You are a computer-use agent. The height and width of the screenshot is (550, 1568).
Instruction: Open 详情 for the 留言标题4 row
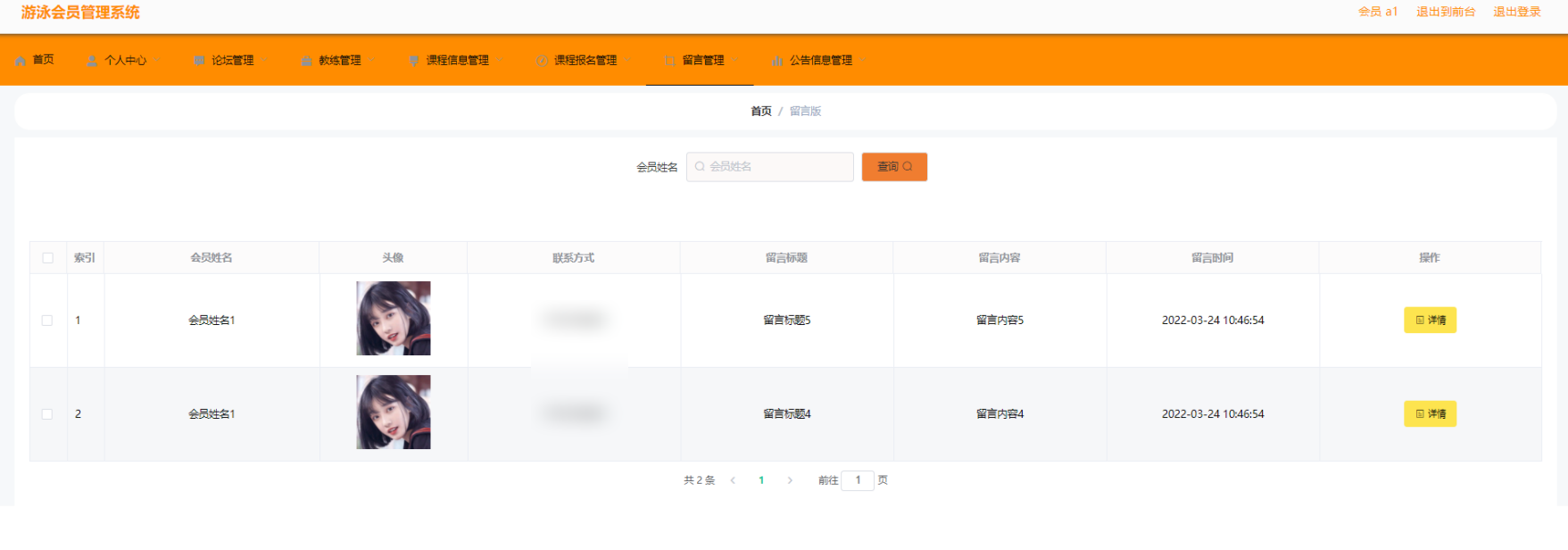(1430, 414)
